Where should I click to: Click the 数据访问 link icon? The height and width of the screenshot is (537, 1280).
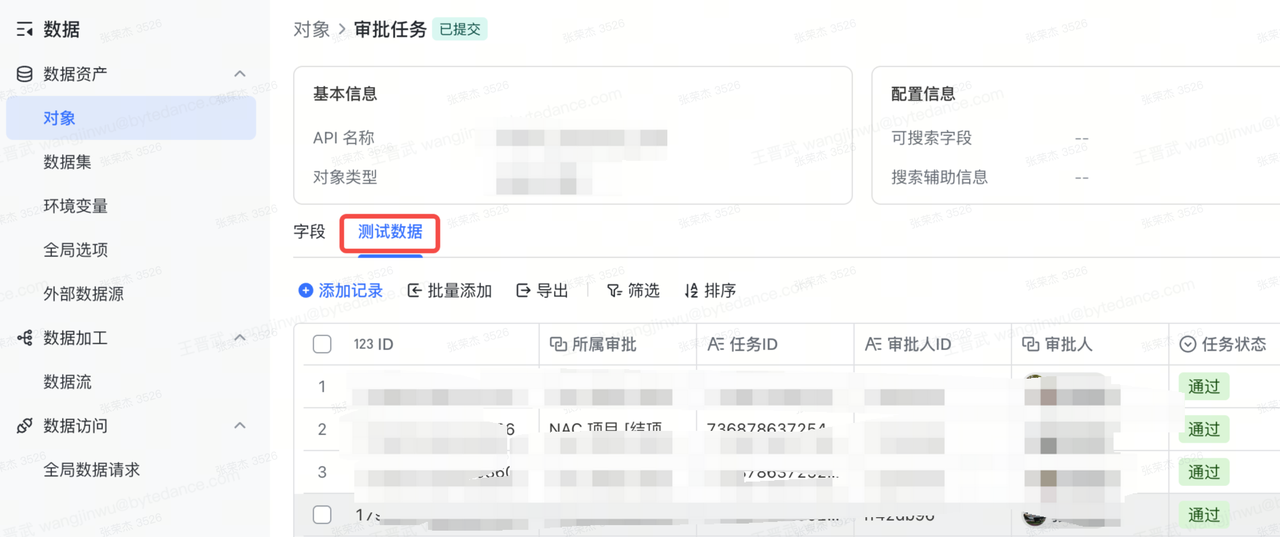(25, 426)
